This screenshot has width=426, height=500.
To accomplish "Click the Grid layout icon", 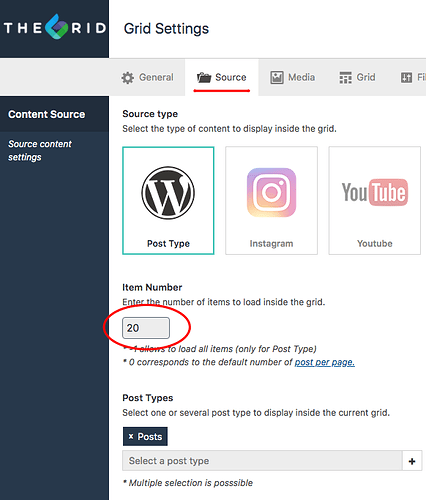I will [345, 78].
